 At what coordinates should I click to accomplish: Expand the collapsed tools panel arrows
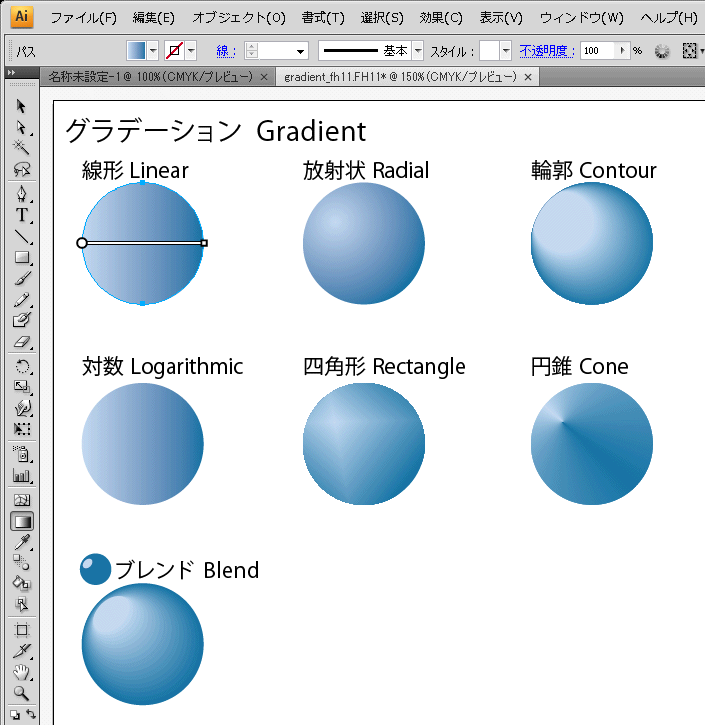tap(11, 73)
